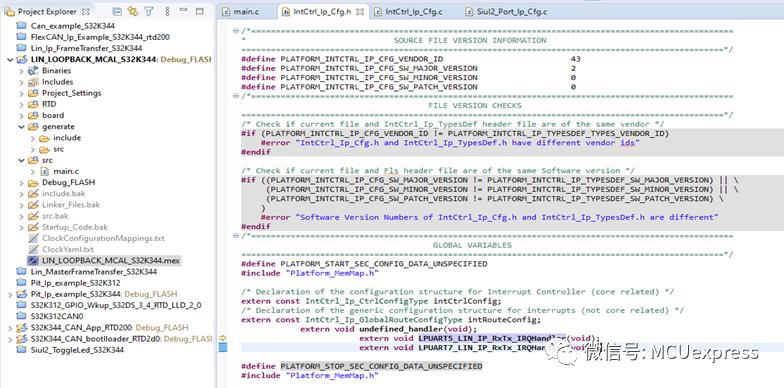The image size is (784, 388).
Task: Expand the include folder under generate
Action: [x=32, y=138]
